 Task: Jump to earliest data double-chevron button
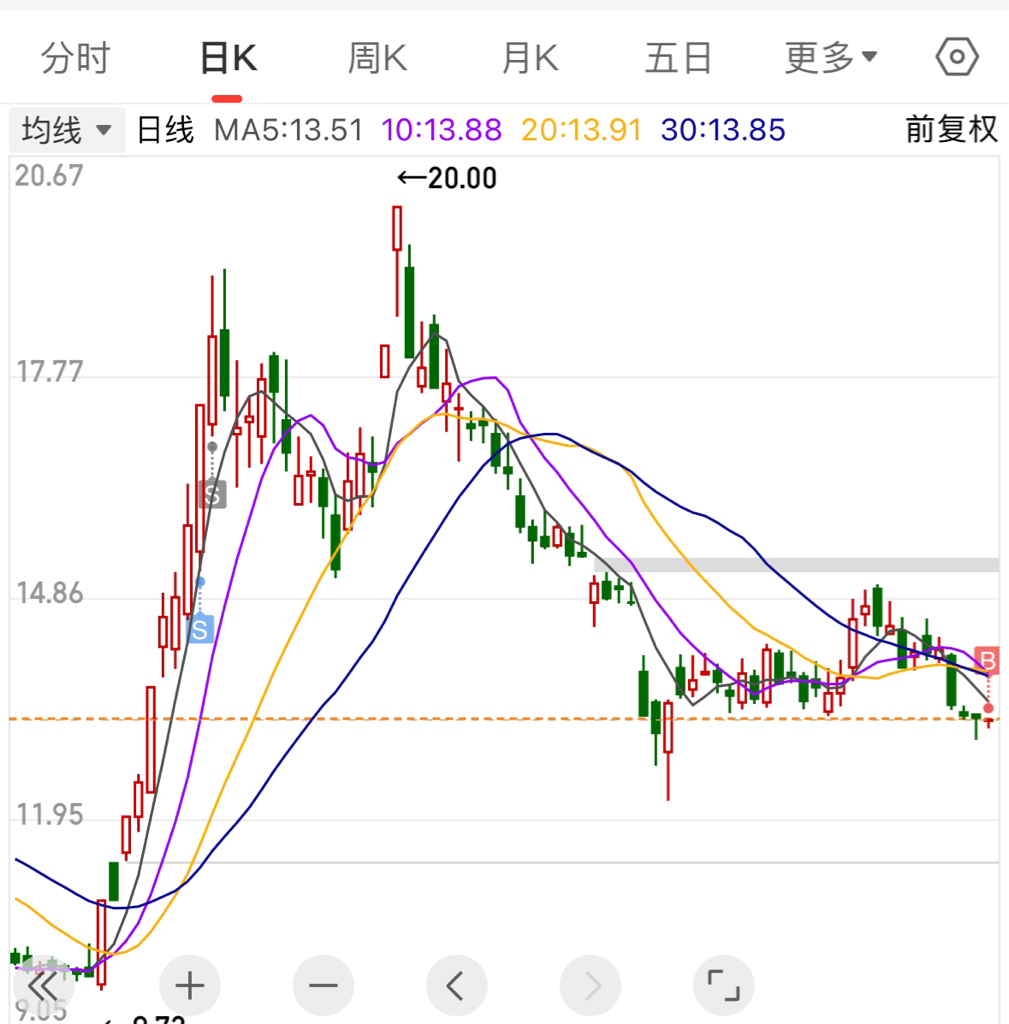point(43,985)
